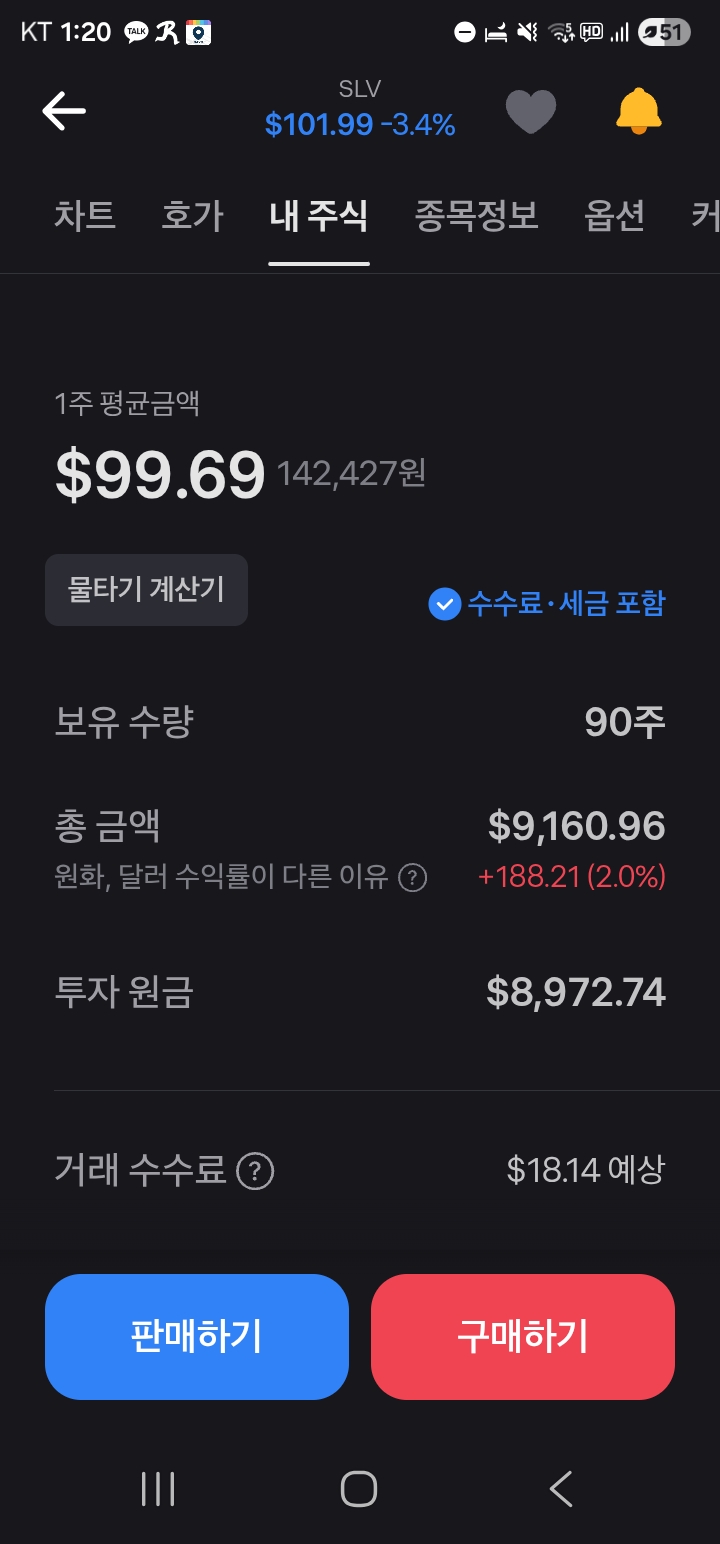Go to 종목정보 tab
720x1544 pixels.
[x=476, y=216]
